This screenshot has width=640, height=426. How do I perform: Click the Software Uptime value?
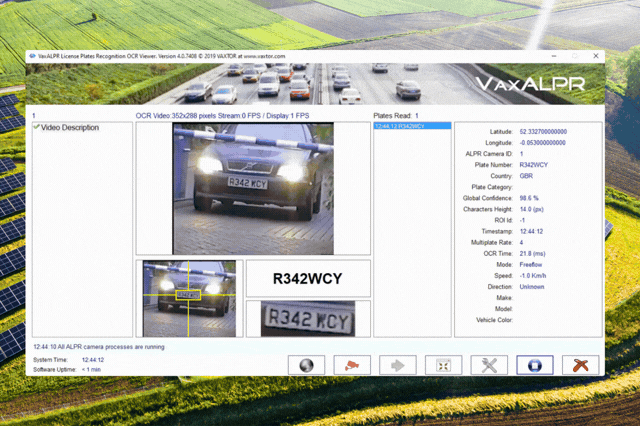91,369
